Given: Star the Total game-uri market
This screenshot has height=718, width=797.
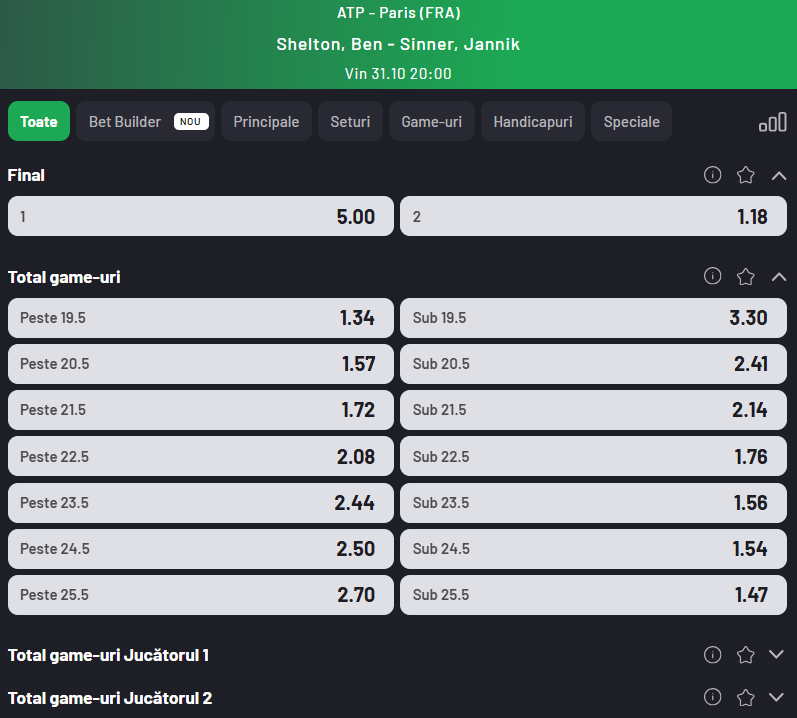Looking at the screenshot, I should [x=745, y=276].
